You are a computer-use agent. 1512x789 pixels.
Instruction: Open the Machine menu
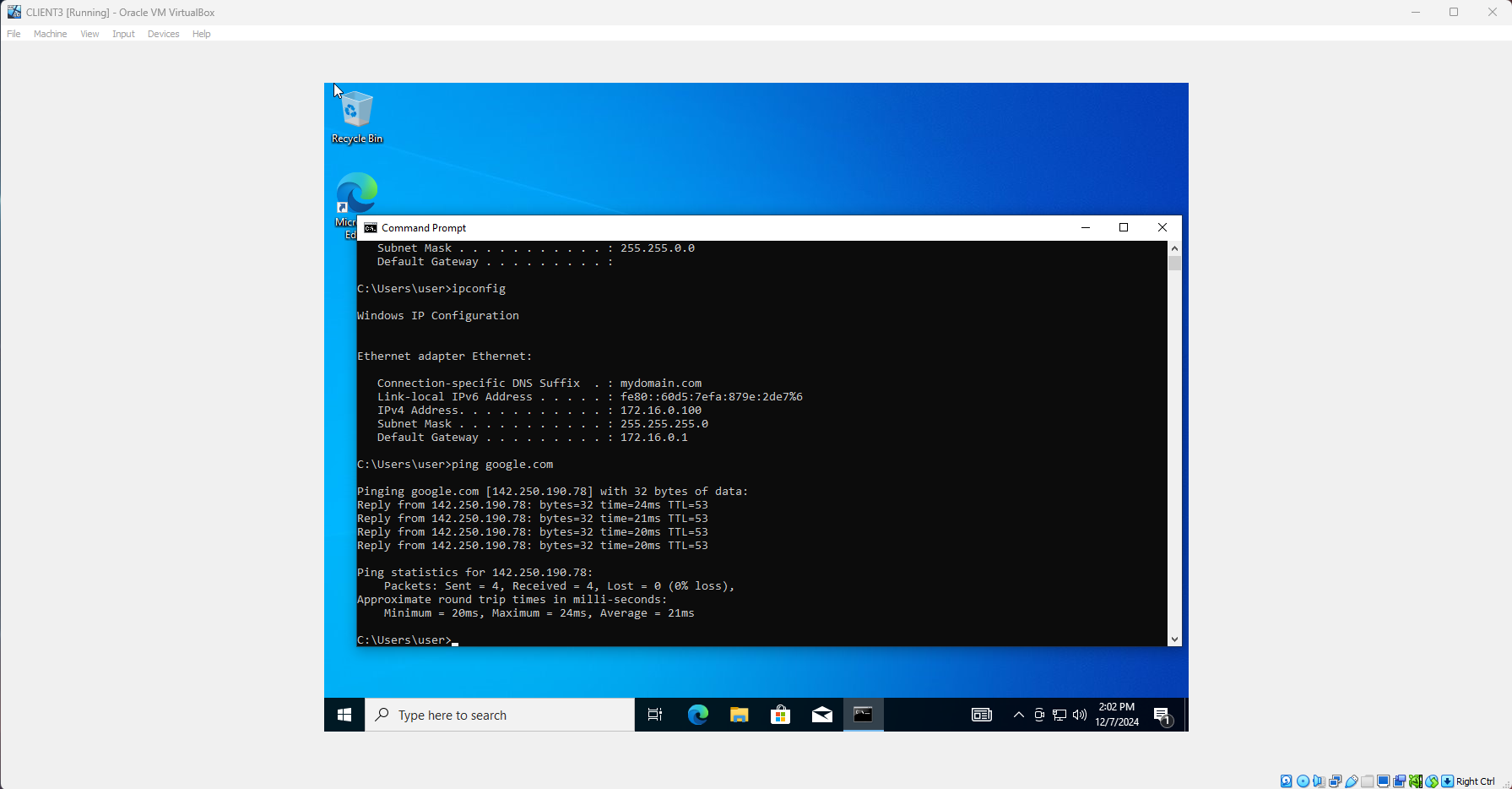(51, 34)
